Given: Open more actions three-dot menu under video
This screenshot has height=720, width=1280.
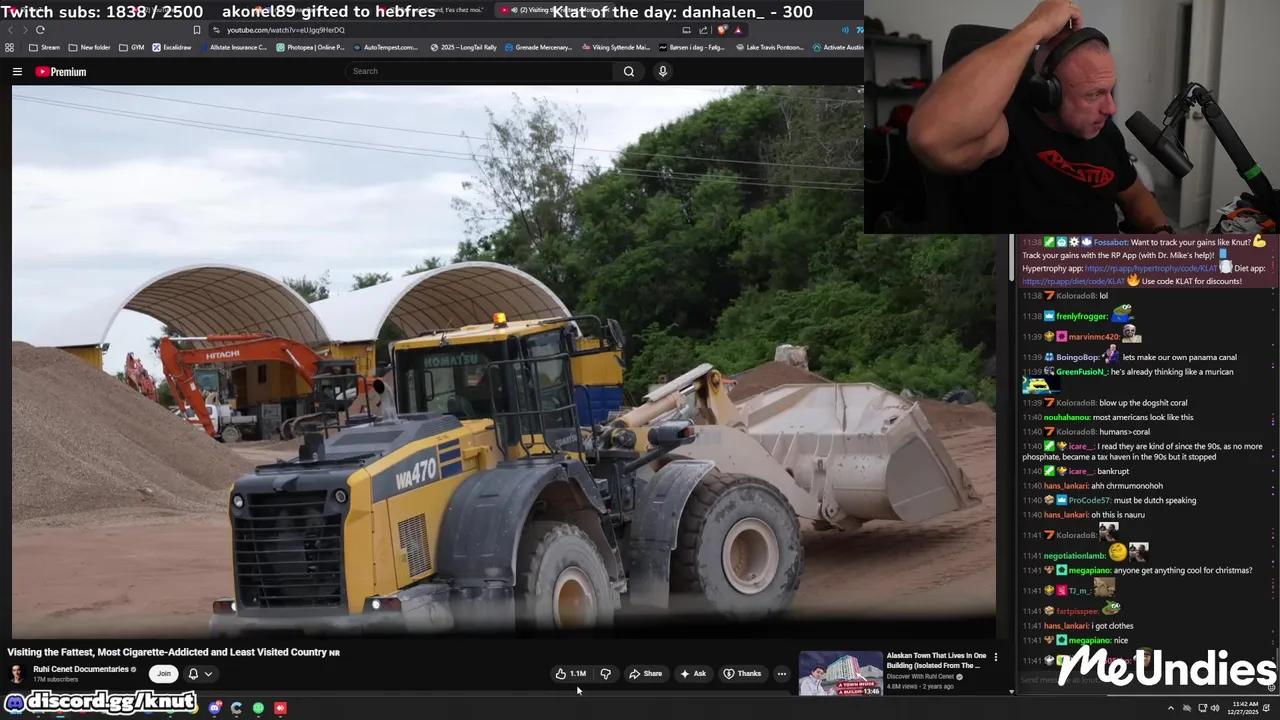Looking at the screenshot, I should coord(782,674).
